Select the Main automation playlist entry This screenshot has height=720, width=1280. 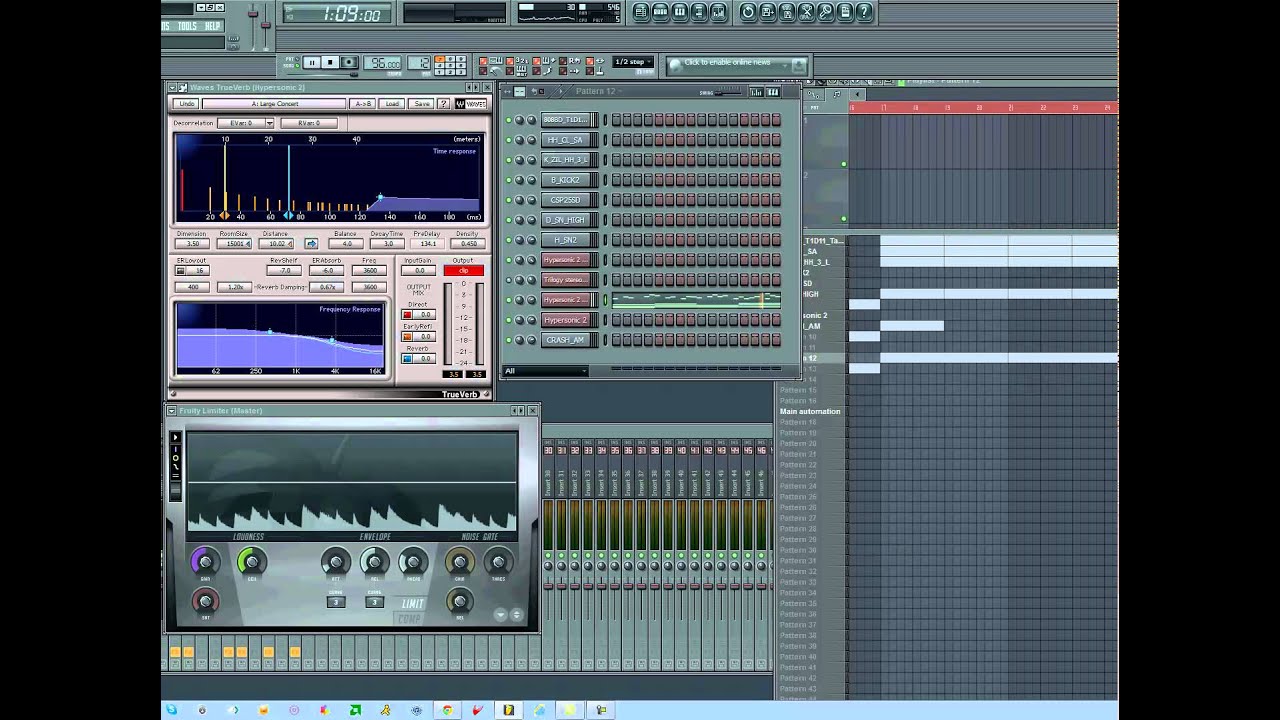810,411
